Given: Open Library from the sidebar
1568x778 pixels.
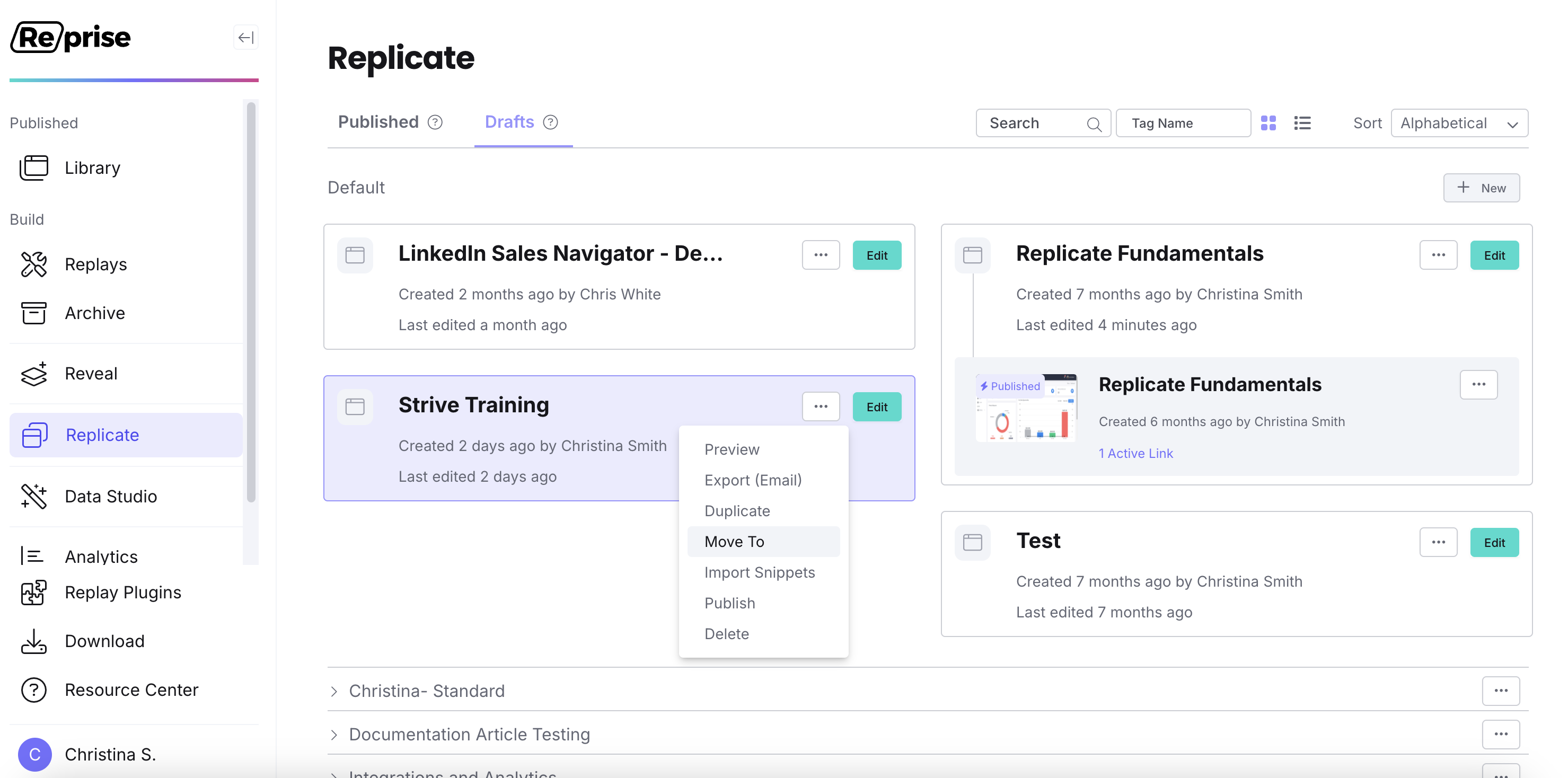Looking at the screenshot, I should [126, 167].
